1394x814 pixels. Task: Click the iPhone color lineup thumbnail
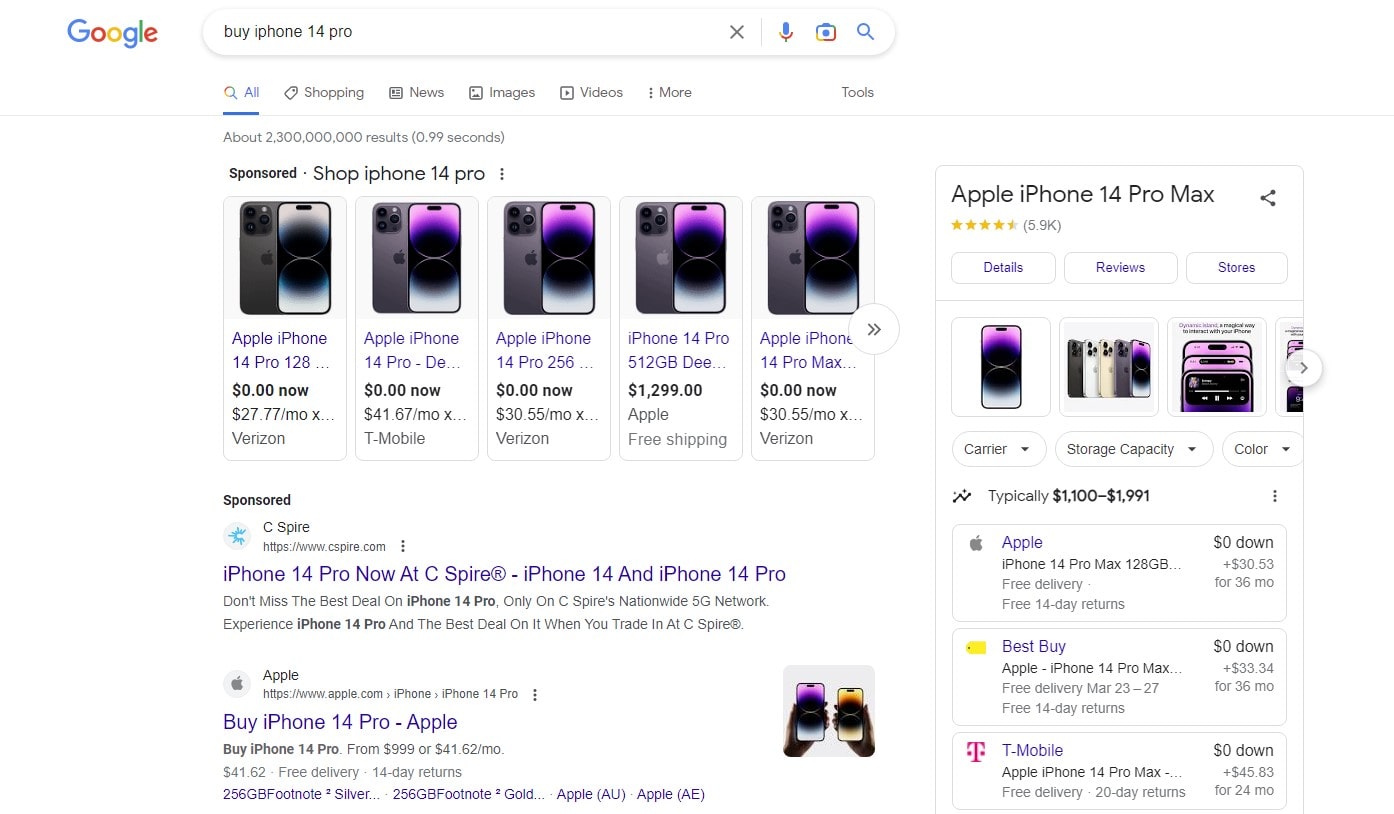[1109, 367]
